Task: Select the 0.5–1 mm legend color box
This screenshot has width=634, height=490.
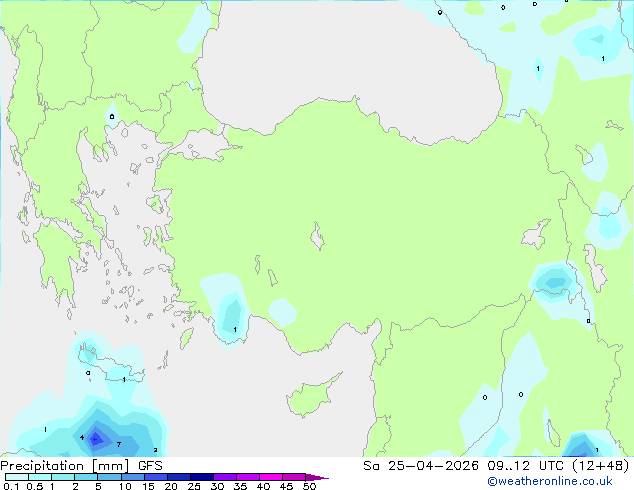Action: 40,477
